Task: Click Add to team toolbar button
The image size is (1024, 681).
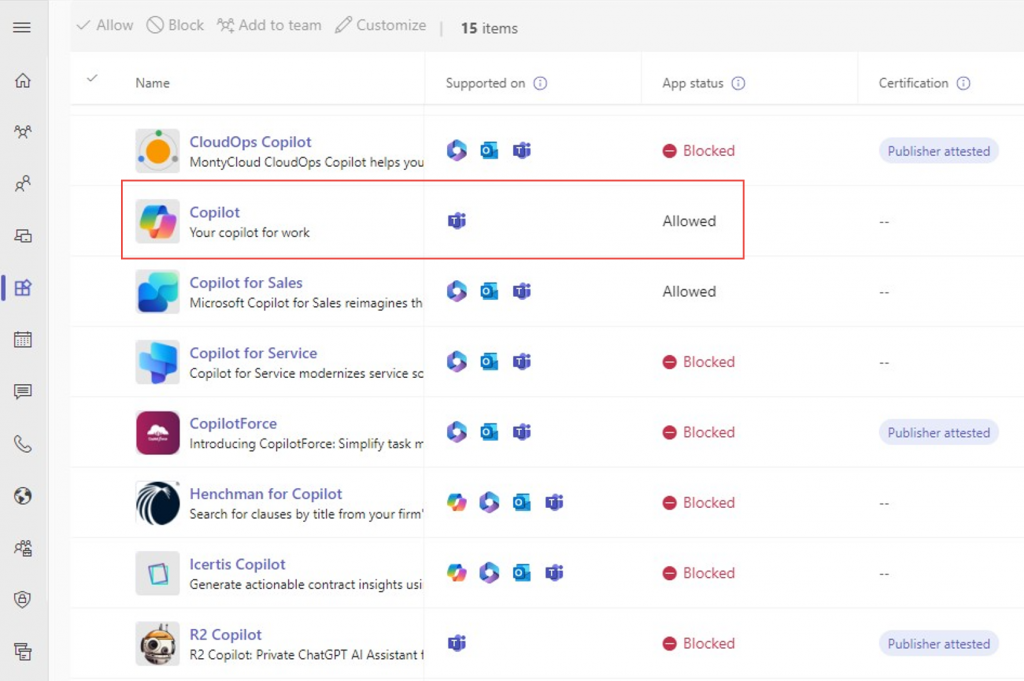Action: click(270, 25)
